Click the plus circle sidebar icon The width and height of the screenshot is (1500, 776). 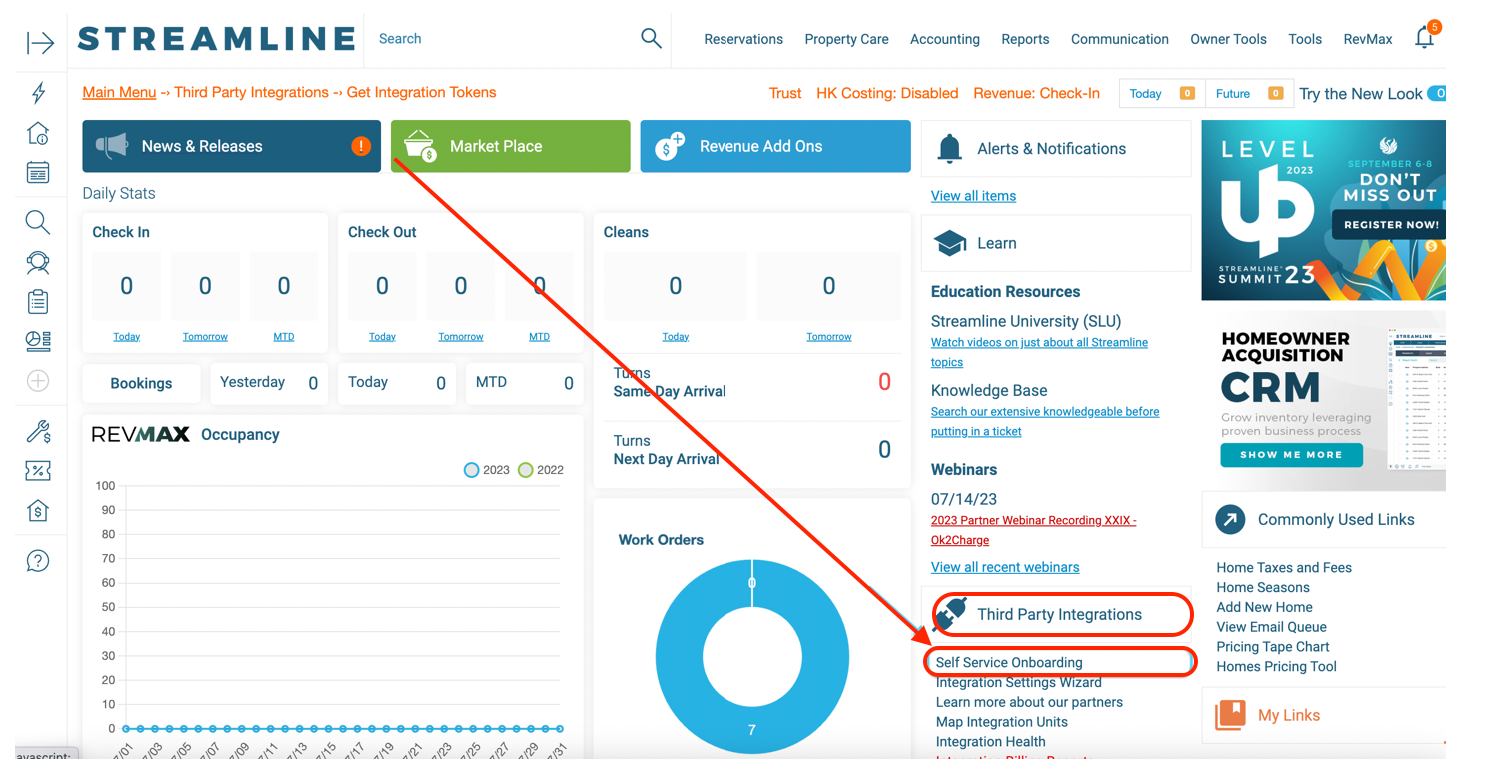[x=38, y=381]
